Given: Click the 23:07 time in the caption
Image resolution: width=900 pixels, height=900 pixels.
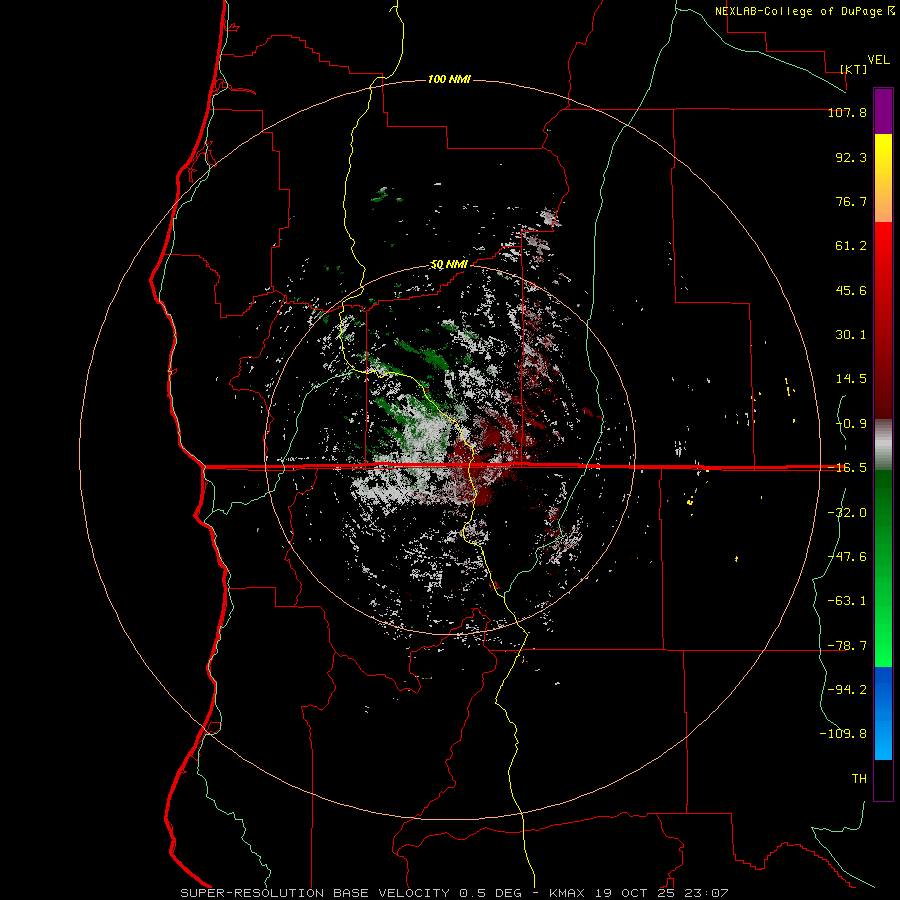Looking at the screenshot, I should 707,893.
